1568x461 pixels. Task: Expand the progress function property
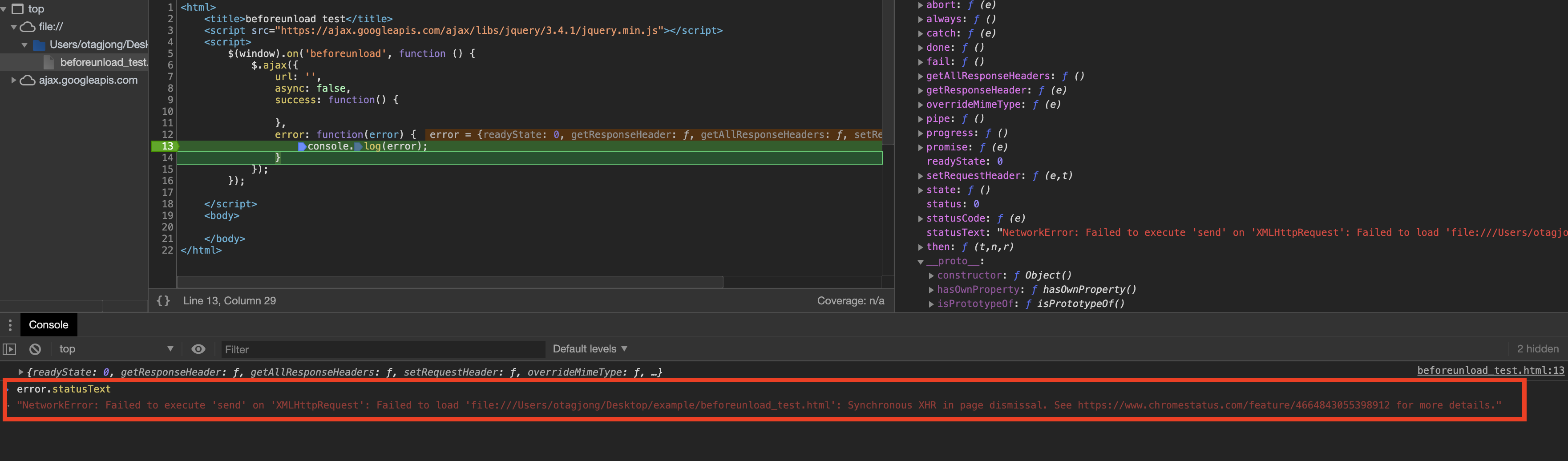[921, 133]
